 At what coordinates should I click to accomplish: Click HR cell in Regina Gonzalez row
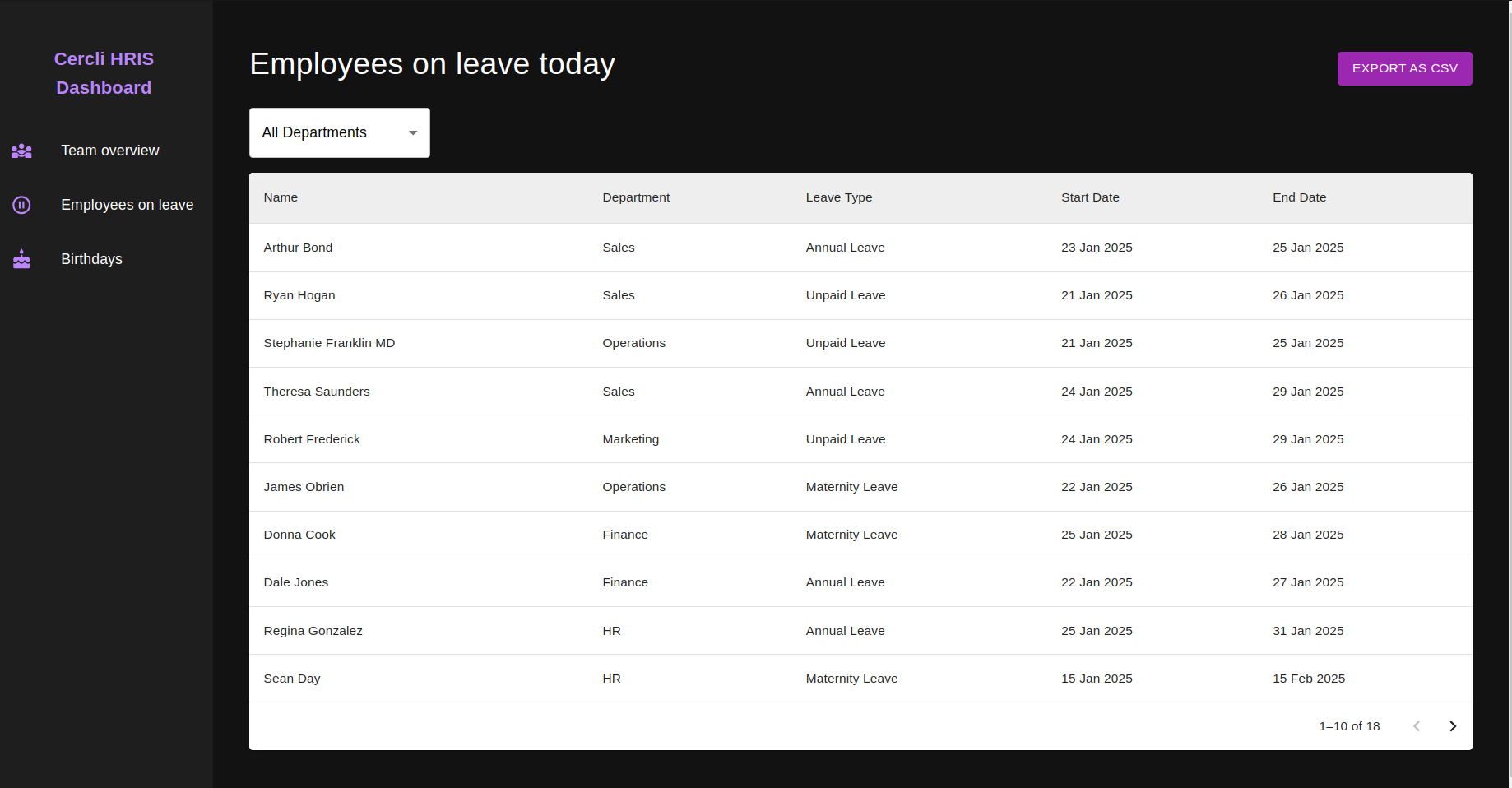point(612,631)
